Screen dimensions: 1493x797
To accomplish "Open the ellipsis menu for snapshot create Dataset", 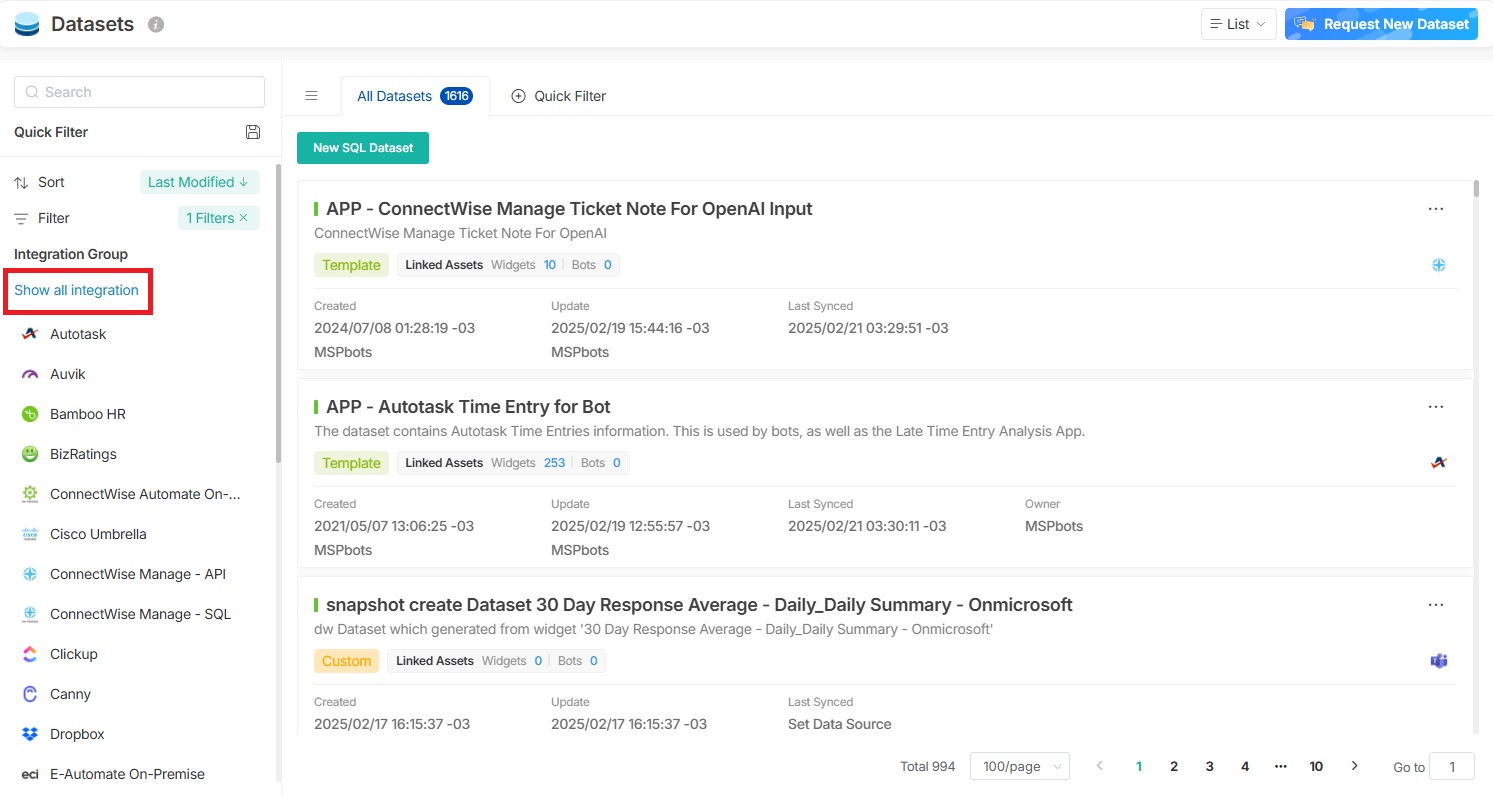I will (1435, 605).
